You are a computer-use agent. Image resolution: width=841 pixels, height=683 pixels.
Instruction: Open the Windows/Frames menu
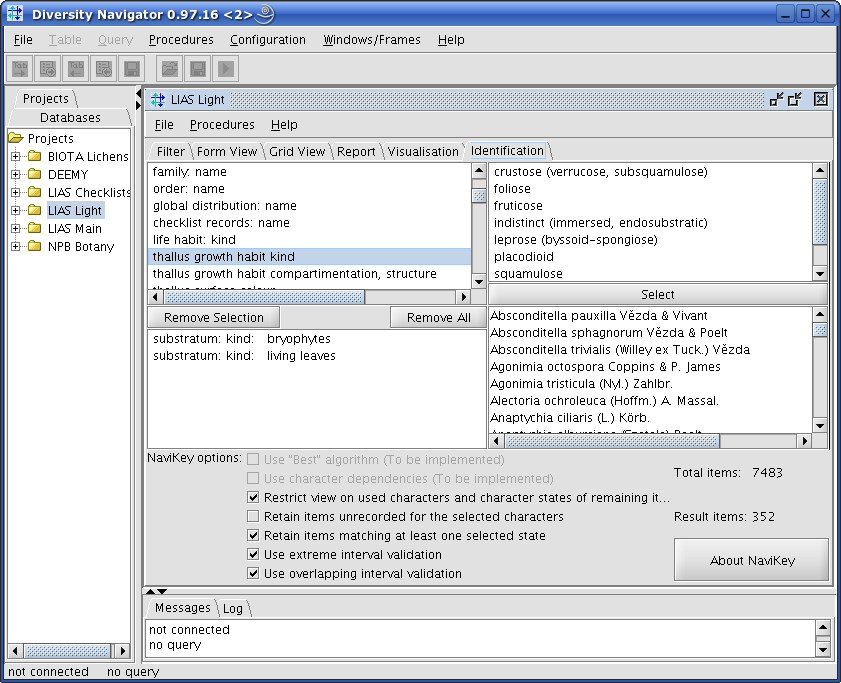click(x=372, y=40)
